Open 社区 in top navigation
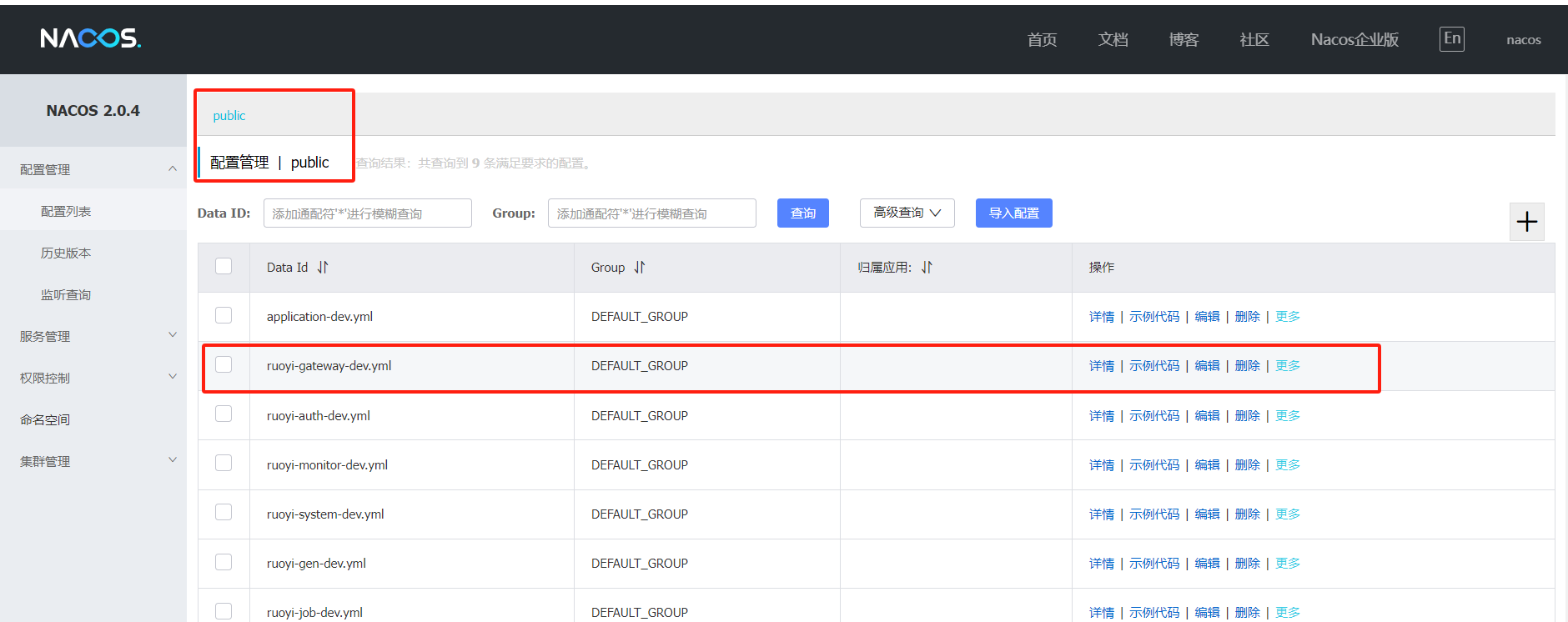The width and height of the screenshot is (1568, 622). click(x=1254, y=40)
